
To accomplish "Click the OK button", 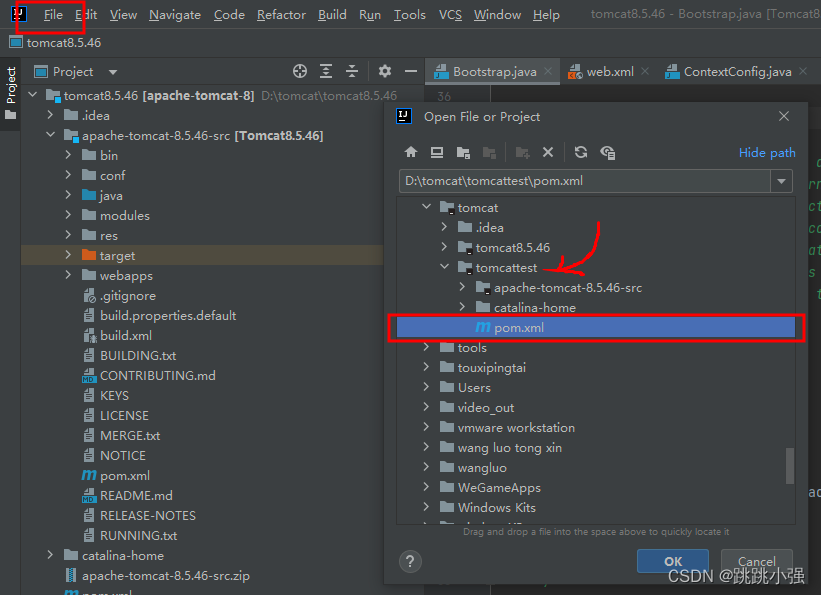I will click(673, 561).
